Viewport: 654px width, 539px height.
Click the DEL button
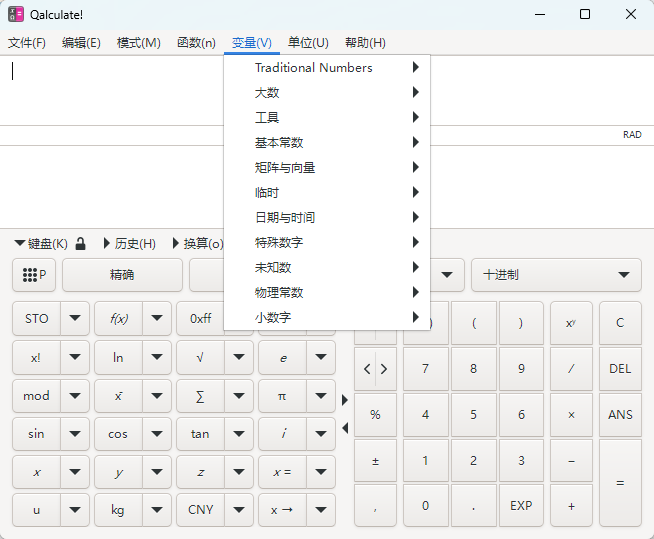point(620,369)
